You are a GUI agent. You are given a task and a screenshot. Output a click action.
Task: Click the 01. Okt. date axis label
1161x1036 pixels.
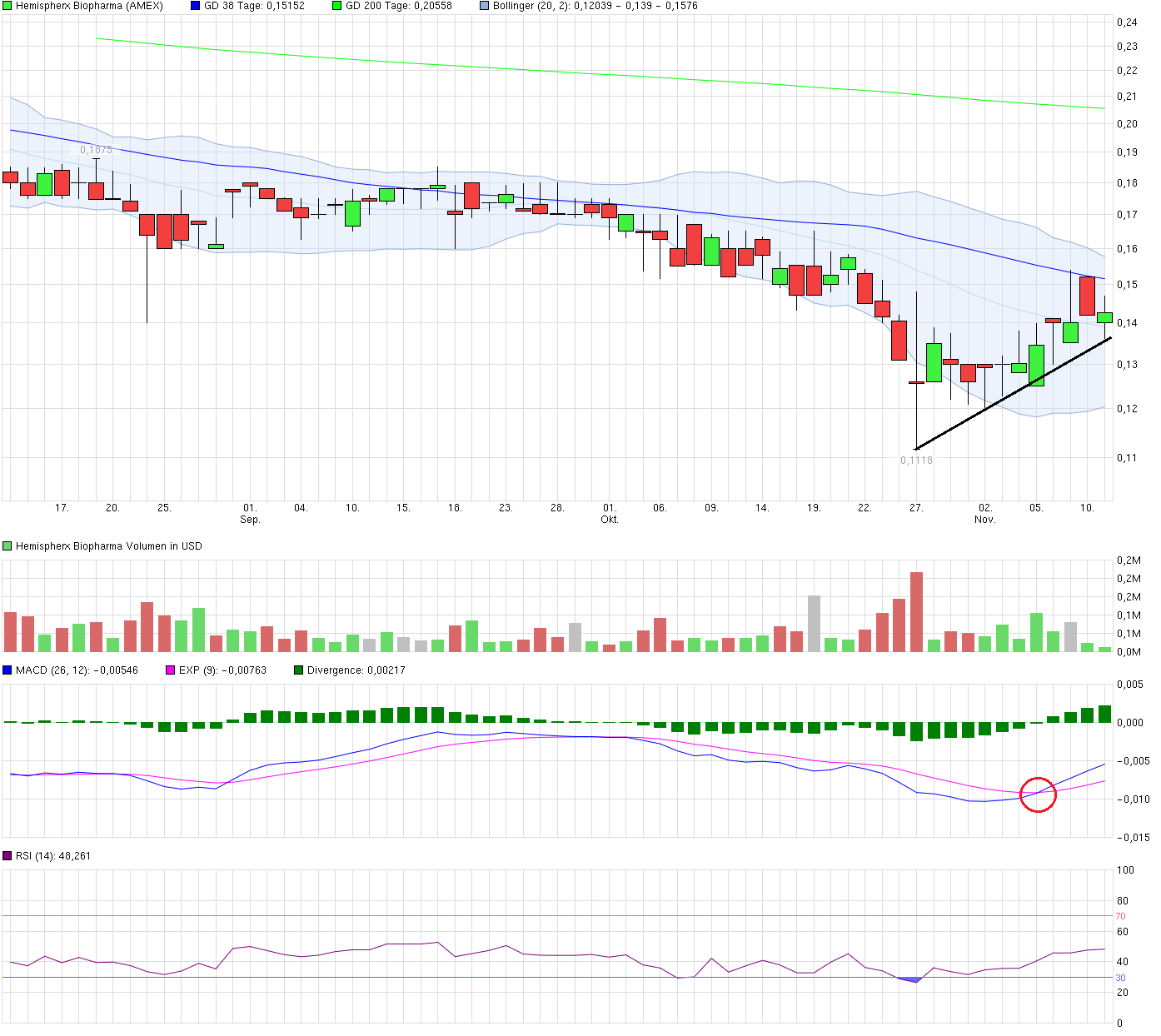click(x=610, y=513)
